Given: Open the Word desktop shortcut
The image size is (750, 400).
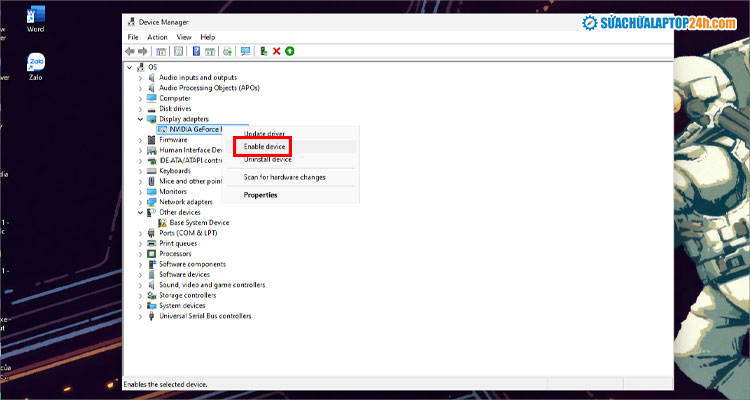Looking at the screenshot, I should click(x=35, y=17).
